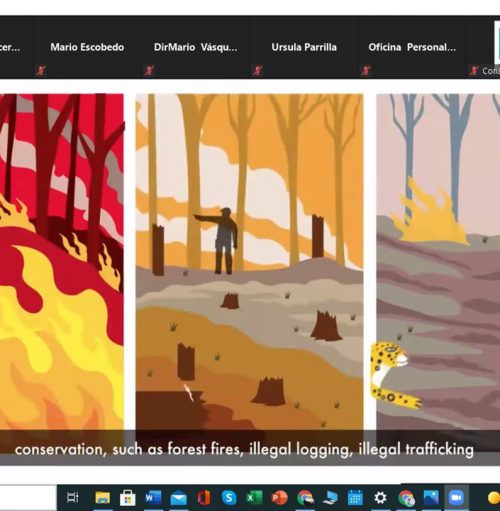Screen dimensions: 500x511
Task: Select Oficina Personal... participant tile
Action: (x=412, y=47)
